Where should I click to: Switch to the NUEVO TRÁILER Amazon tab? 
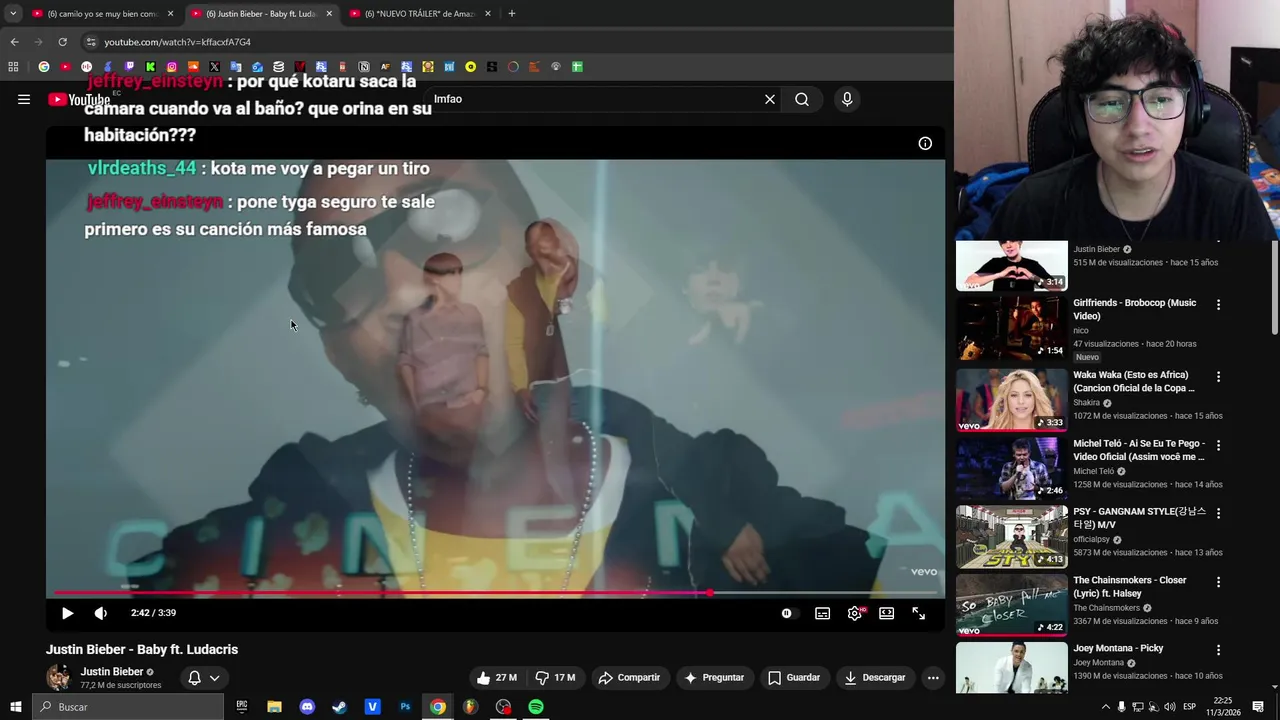click(420, 13)
